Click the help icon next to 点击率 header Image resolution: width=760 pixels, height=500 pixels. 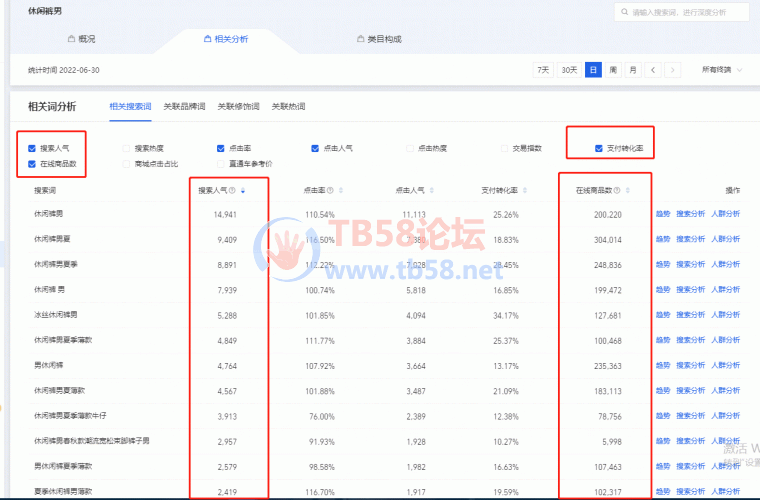(330, 190)
